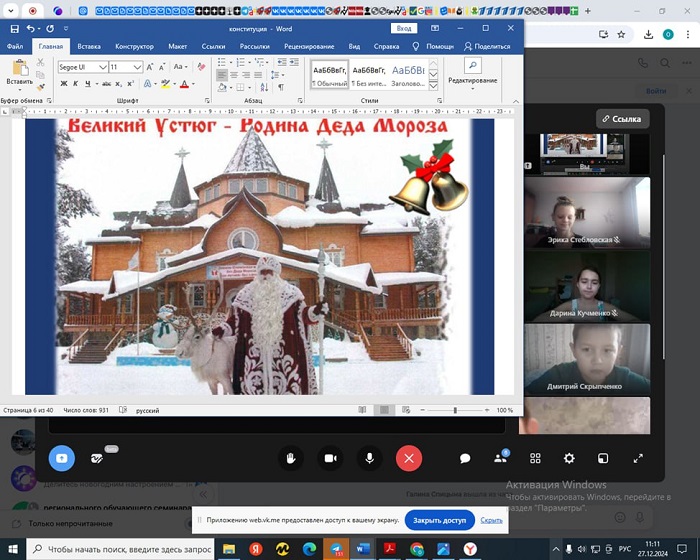Open the font size 11 dropdown
Viewport: 700px width, 560px height.
[137, 67]
